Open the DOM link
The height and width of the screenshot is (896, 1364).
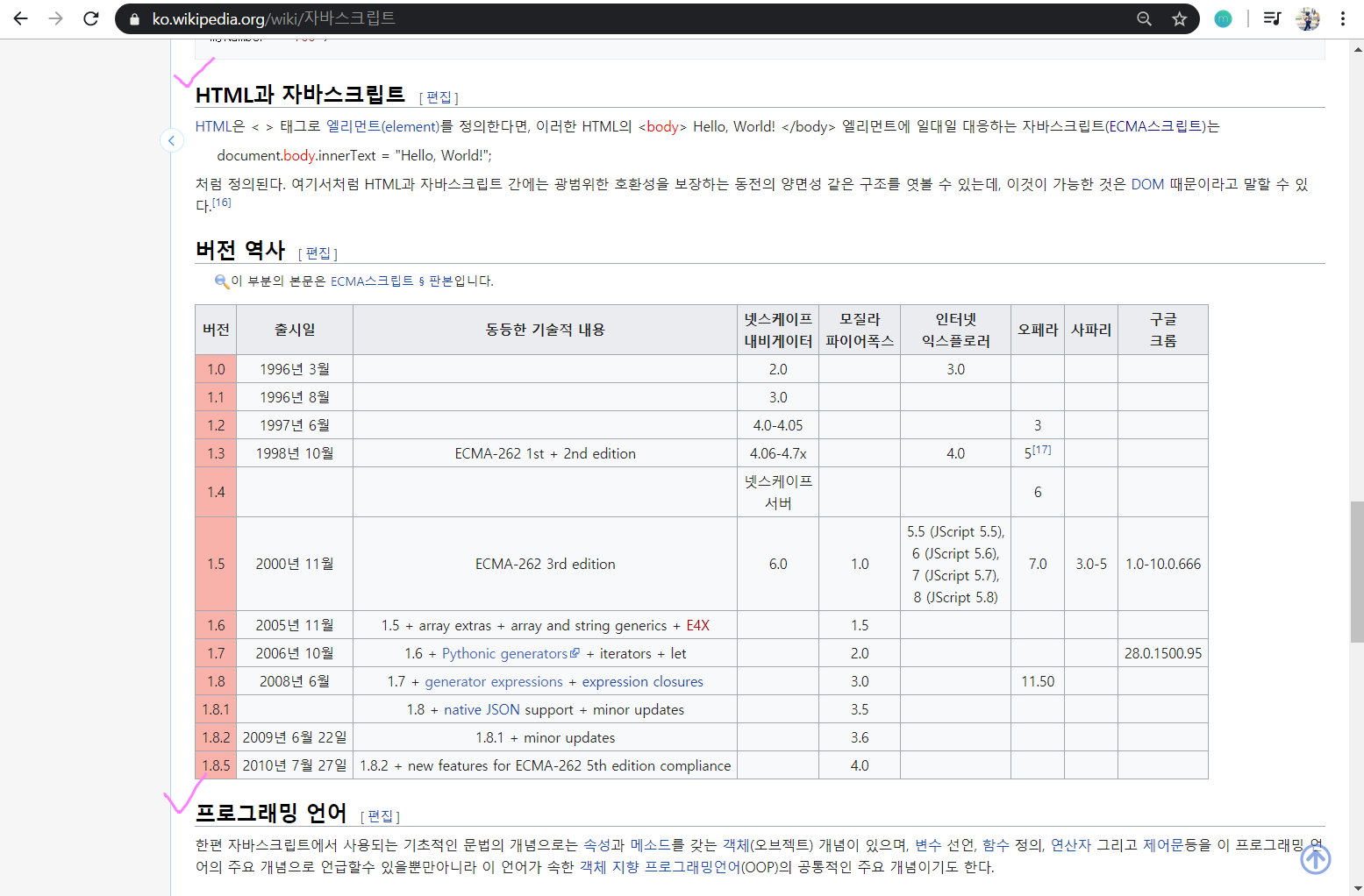[x=1147, y=184]
